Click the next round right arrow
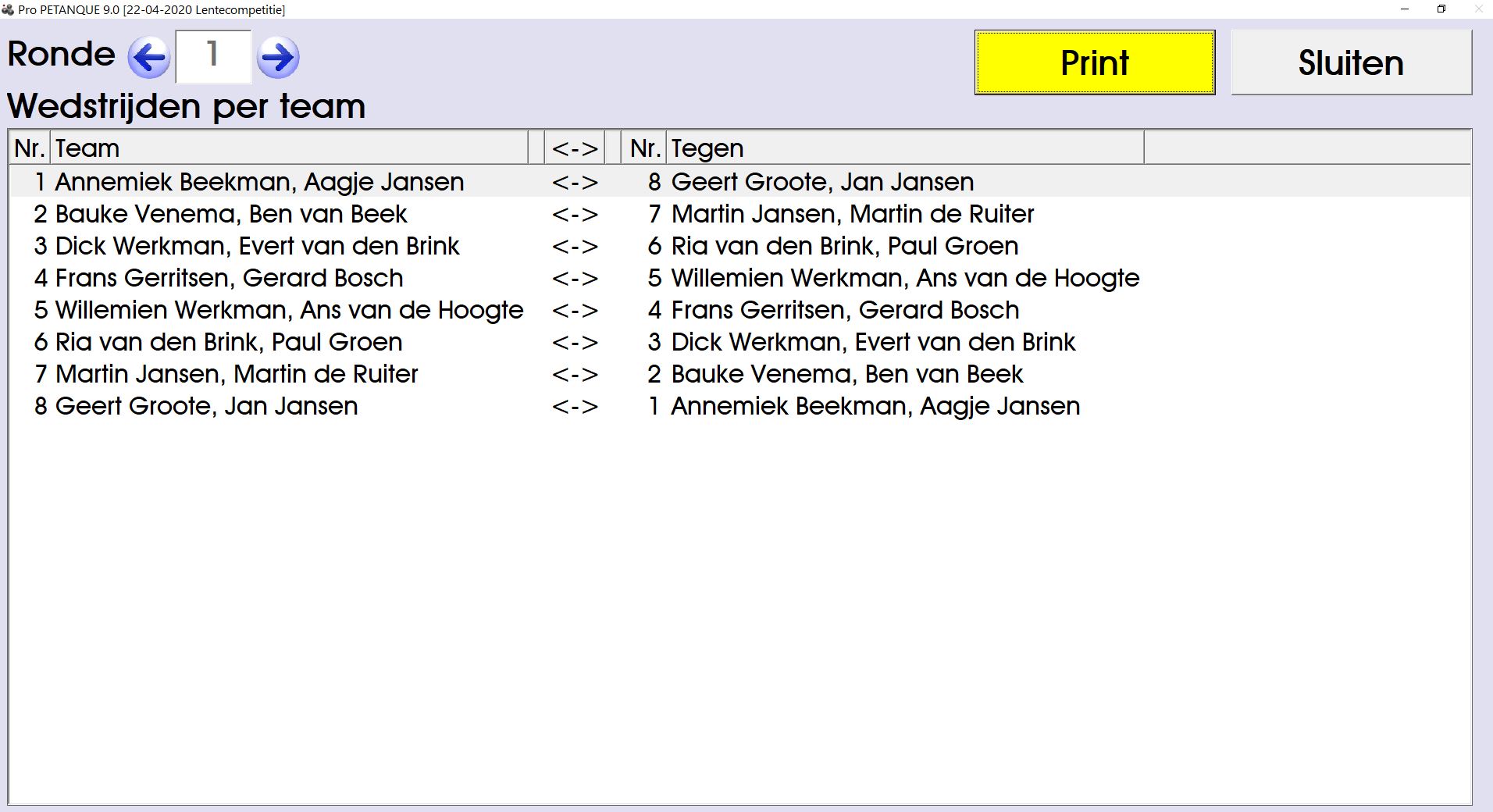Viewport: 1493px width, 812px height. (278, 57)
